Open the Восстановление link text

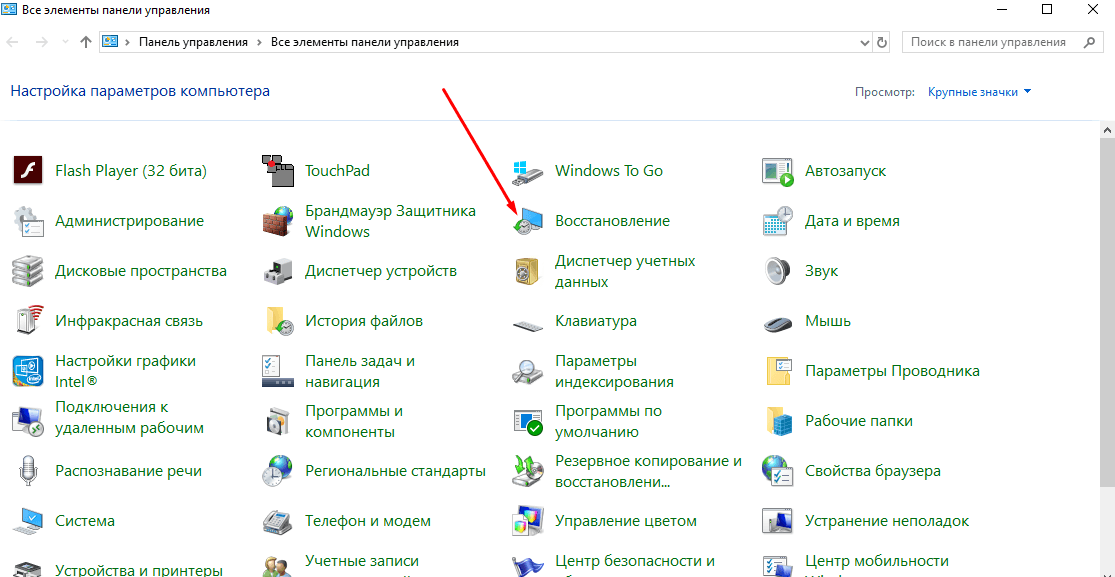[612, 221]
